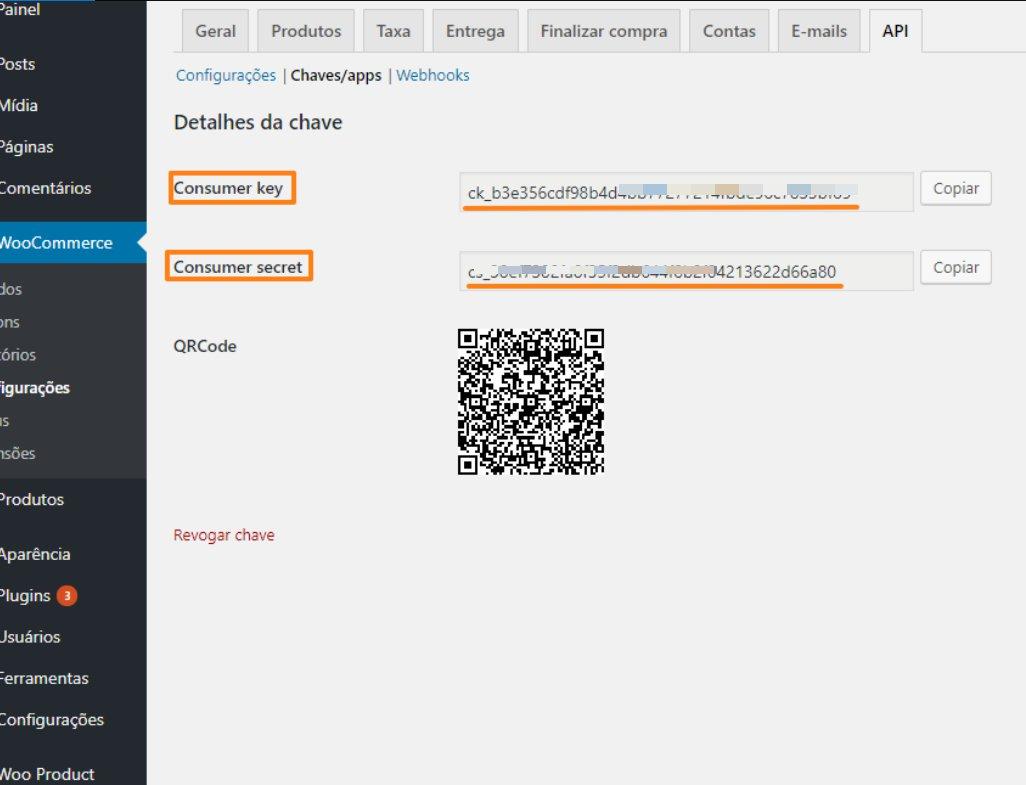Click the Detalhes da chave heading
Screen dimensions: 1026x785
(258, 122)
